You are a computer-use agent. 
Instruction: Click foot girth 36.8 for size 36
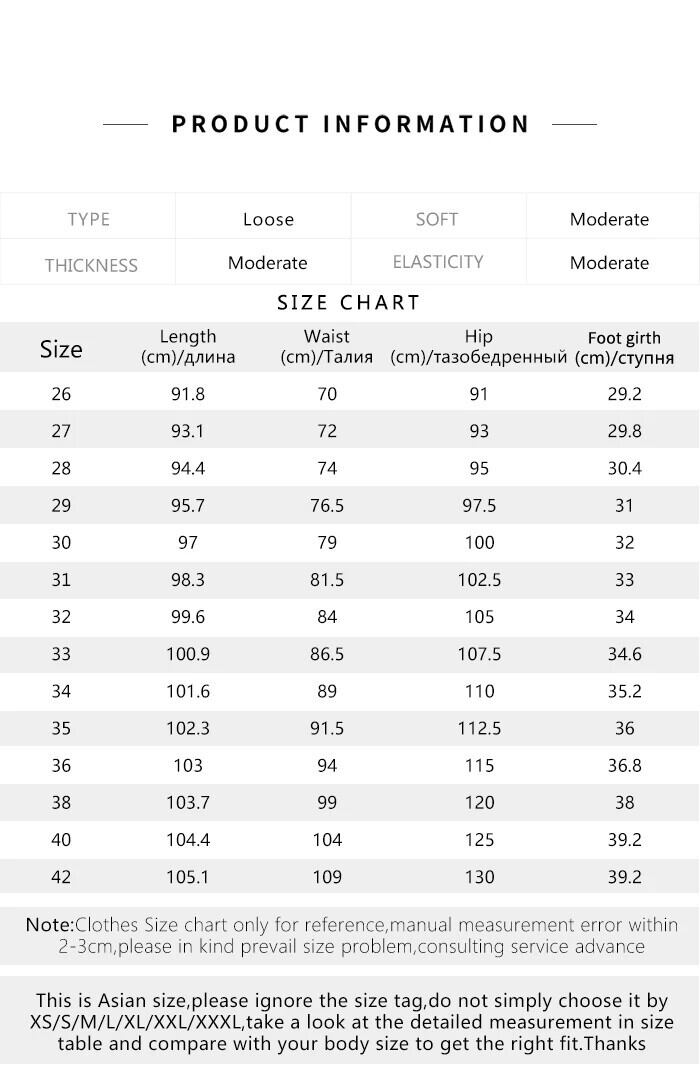tap(624, 765)
